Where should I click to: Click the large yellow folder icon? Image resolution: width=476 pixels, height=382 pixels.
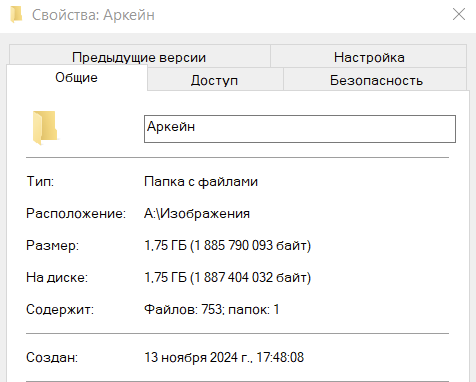(x=45, y=128)
